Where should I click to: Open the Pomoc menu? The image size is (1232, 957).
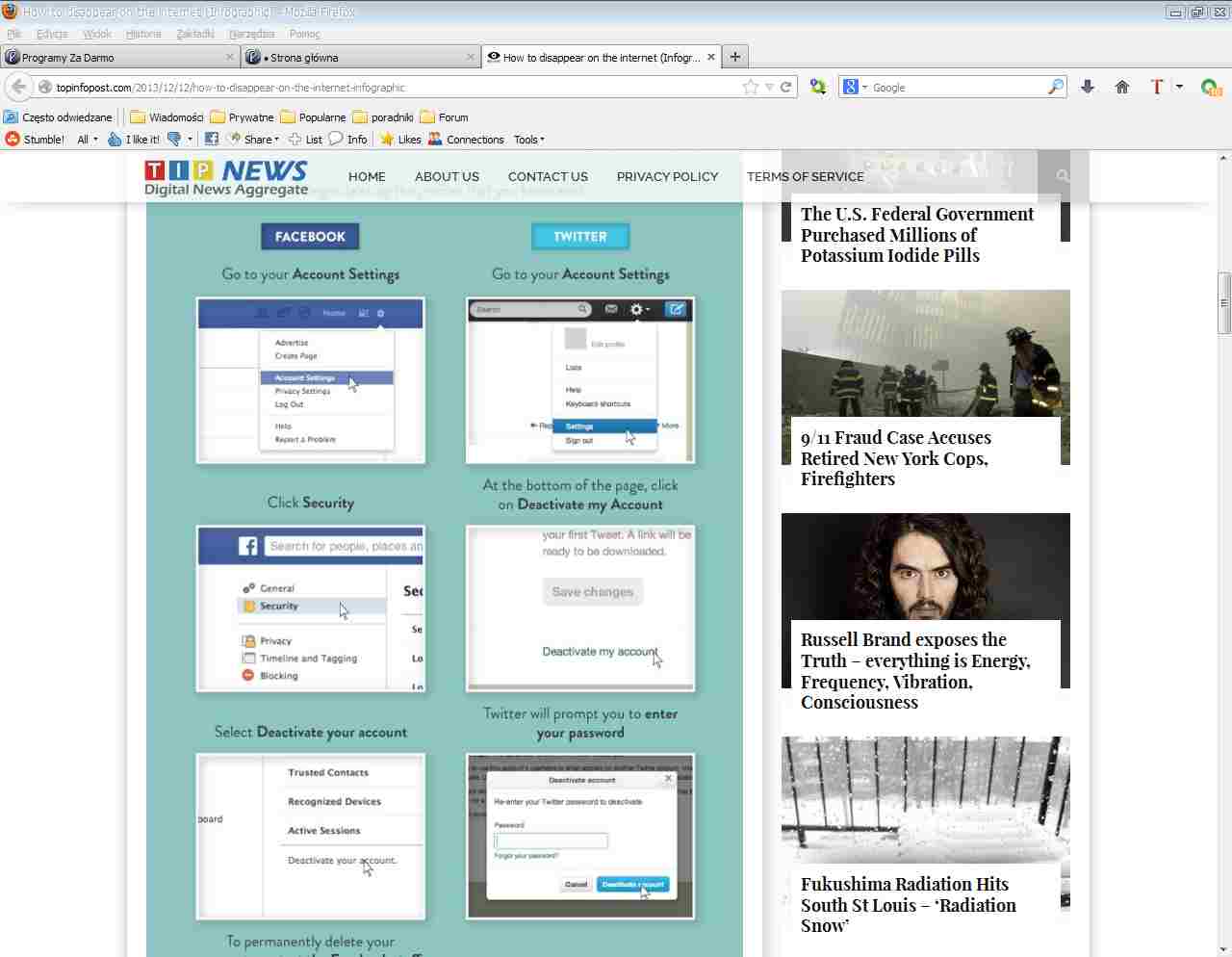(305, 34)
